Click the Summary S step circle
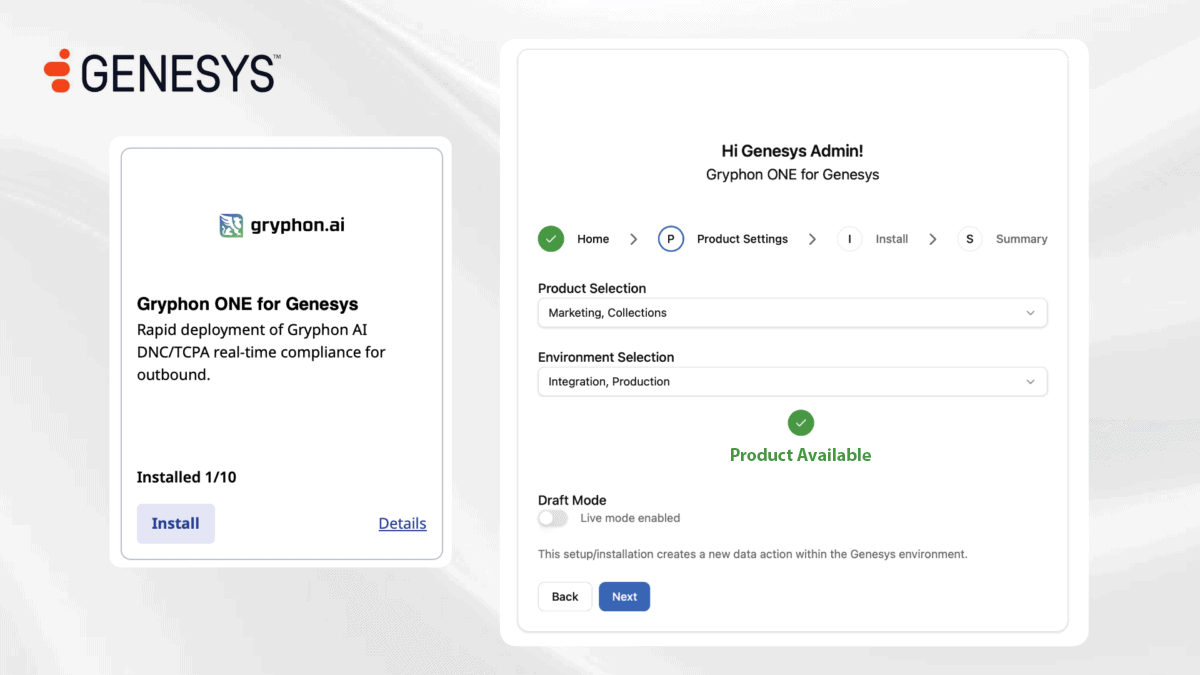The height and width of the screenshot is (675, 1200). (x=969, y=239)
